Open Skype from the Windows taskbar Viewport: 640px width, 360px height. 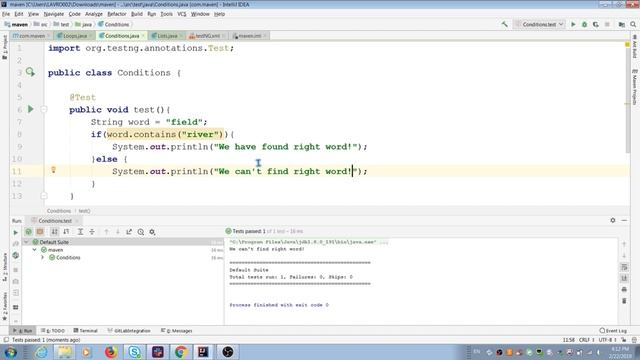pyautogui.click(x=134, y=351)
